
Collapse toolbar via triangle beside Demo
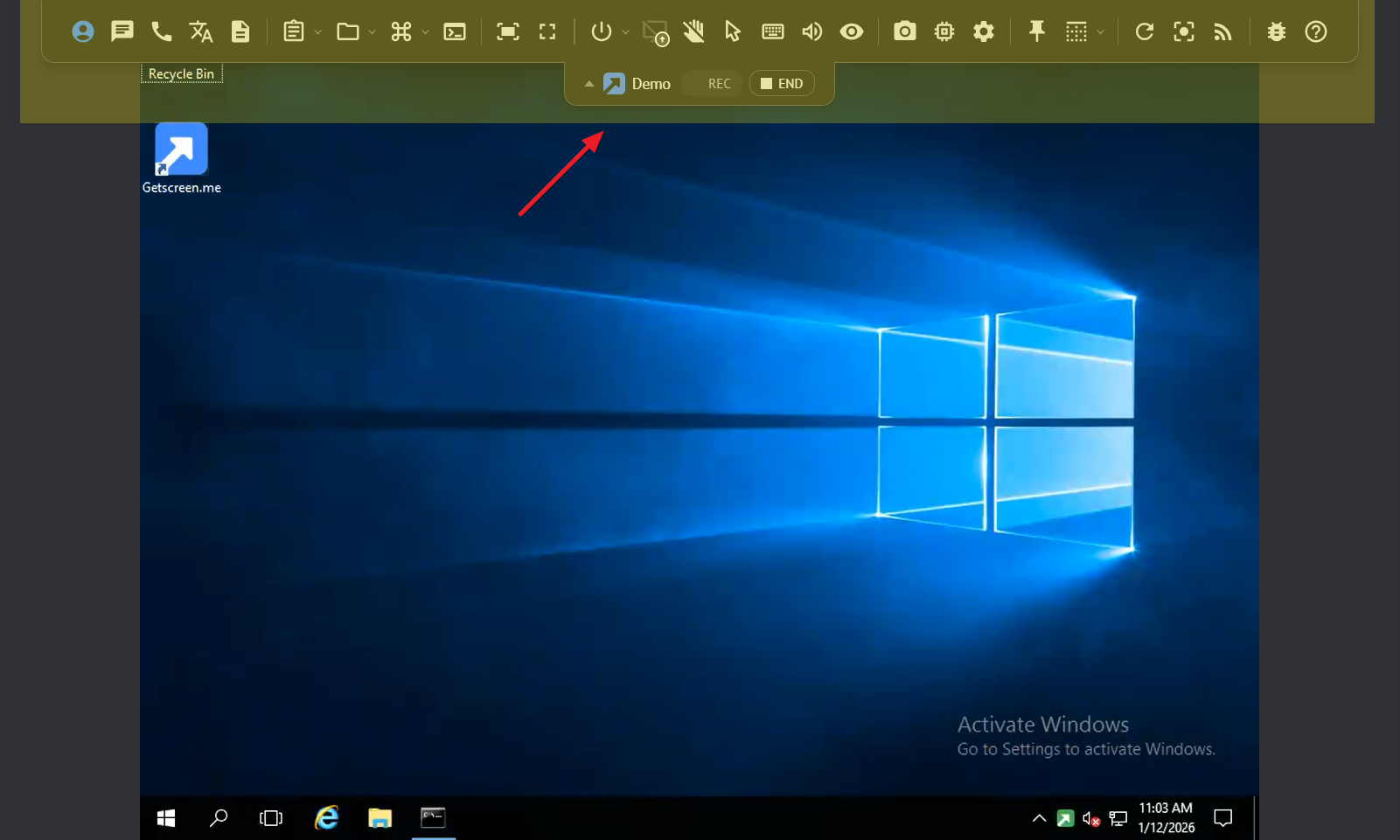coord(589,84)
